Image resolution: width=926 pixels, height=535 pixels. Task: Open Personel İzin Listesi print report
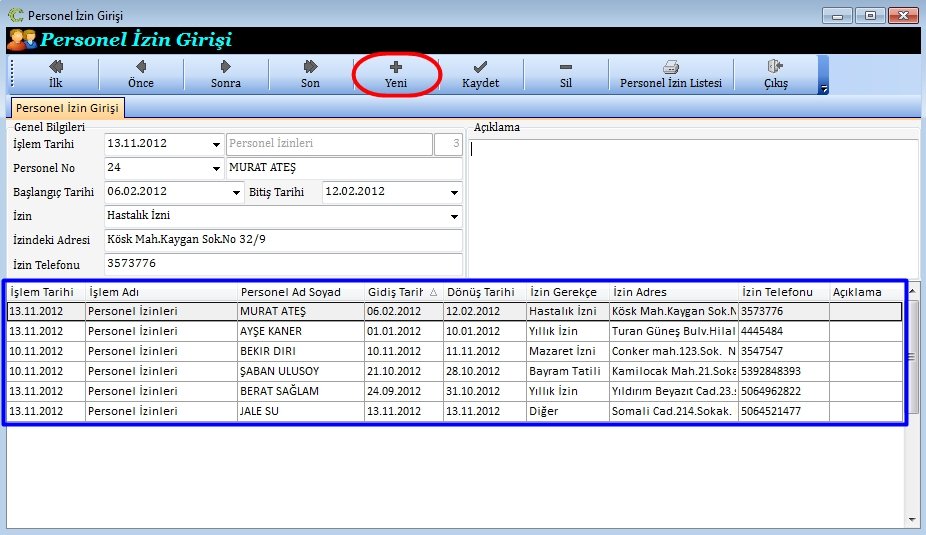click(671, 75)
